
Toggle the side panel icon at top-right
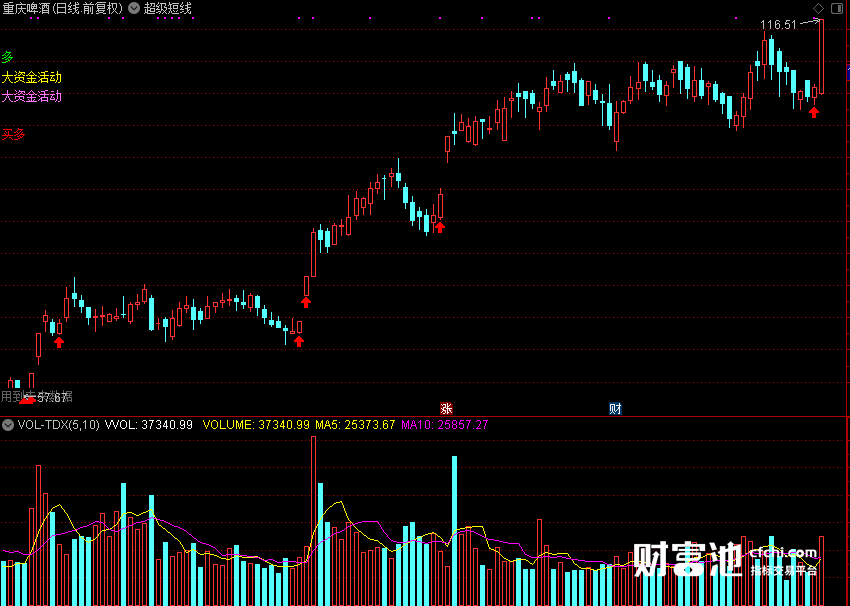tap(837, 8)
